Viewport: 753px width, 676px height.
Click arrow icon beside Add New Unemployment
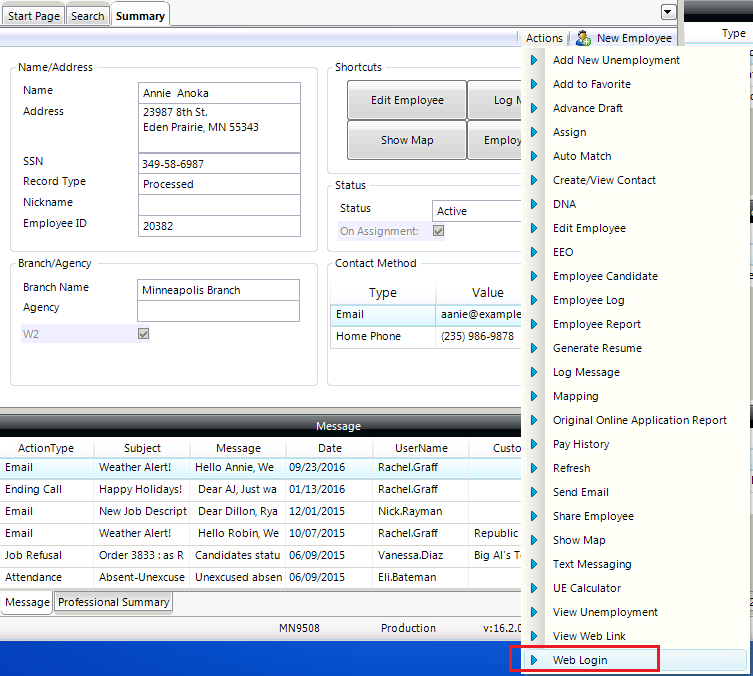534,60
